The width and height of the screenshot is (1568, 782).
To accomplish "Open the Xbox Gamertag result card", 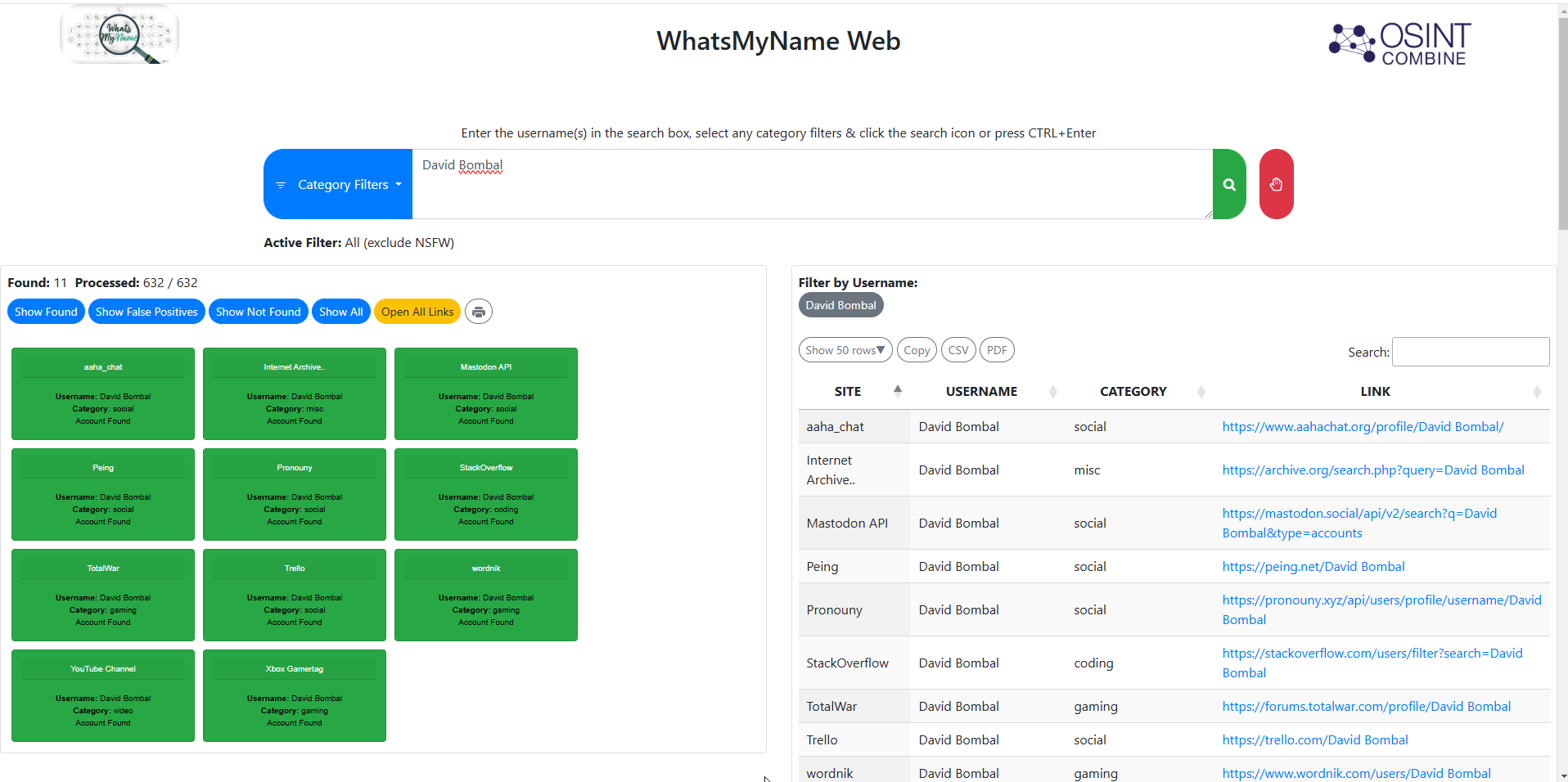I will 295,695.
